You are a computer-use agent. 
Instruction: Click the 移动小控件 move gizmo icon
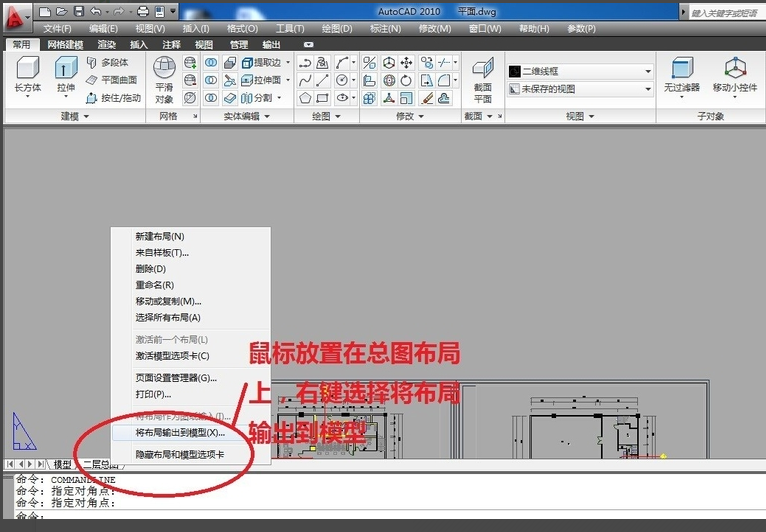tap(735, 76)
